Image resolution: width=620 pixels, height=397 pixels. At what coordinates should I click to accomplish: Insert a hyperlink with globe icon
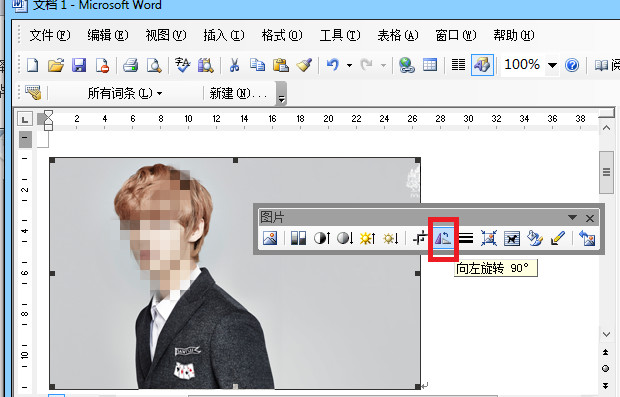(406, 64)
